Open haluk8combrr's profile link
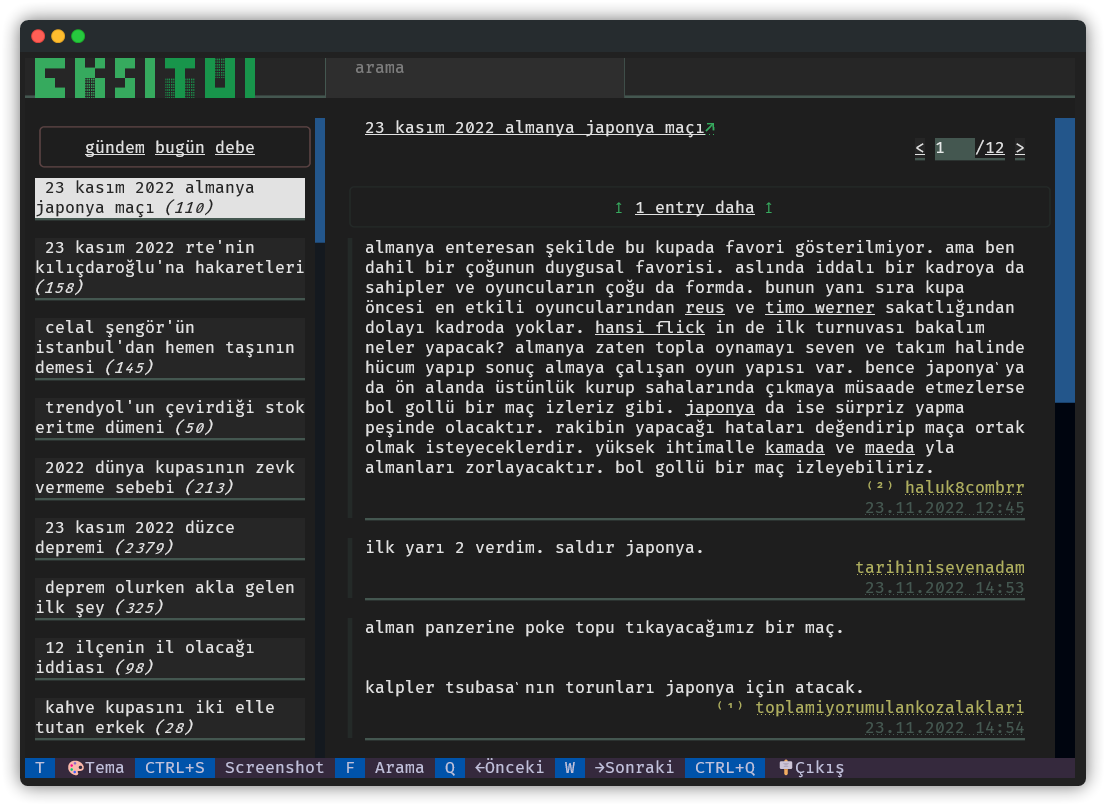The width and height of the screenshot is (1106, 806). tap(962, 487)
